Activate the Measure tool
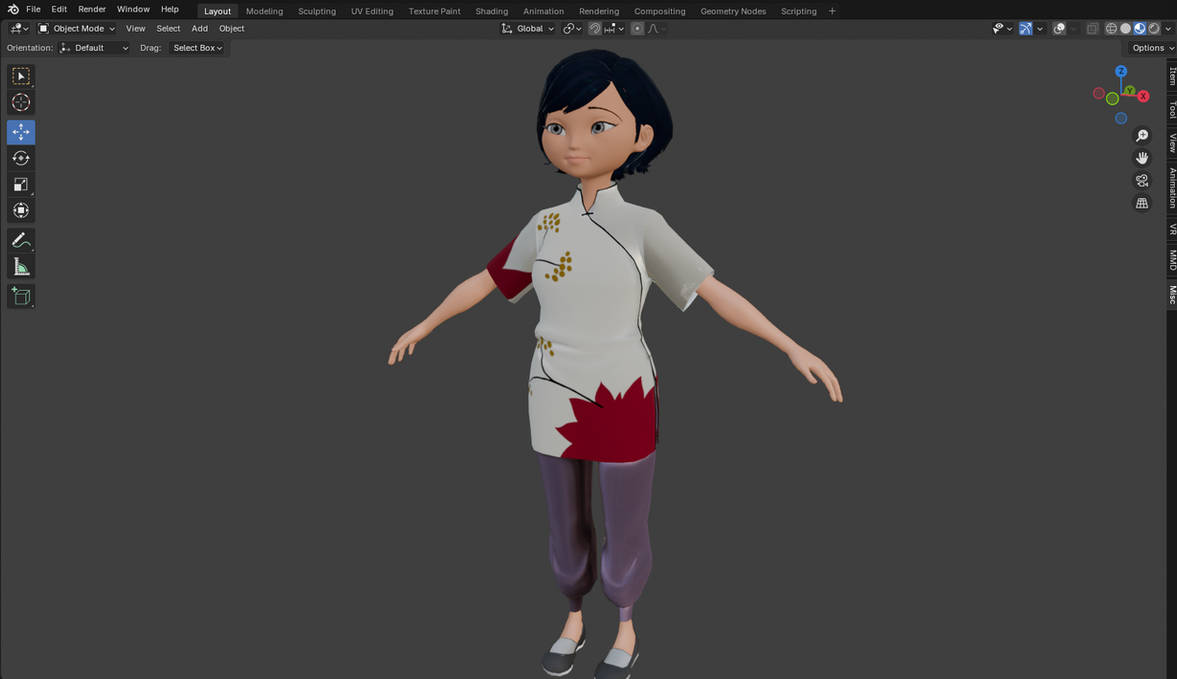This screenshot has width=1177, height=679. [20, 265]
